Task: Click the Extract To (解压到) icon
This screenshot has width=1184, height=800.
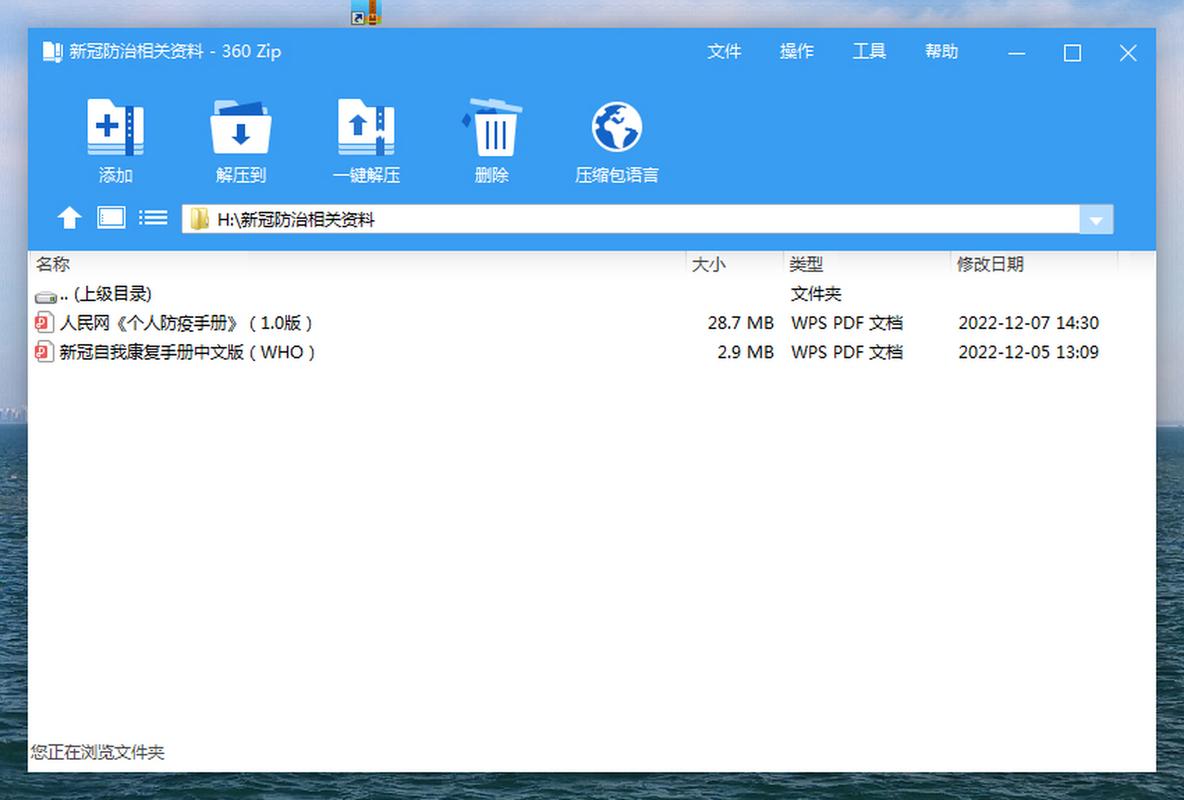Action: click(x=240, y=129)
